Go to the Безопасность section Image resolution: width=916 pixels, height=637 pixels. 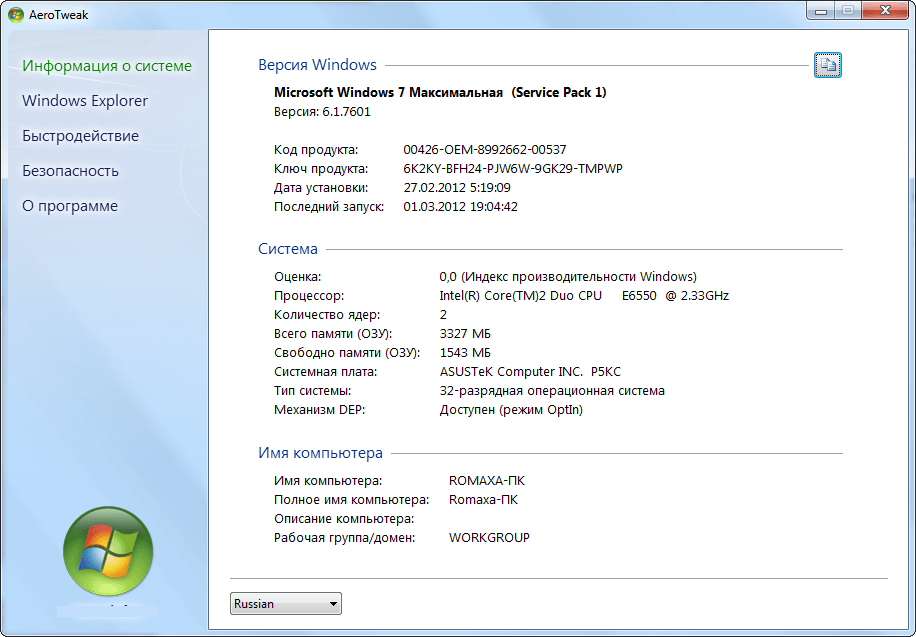[70, 171]
